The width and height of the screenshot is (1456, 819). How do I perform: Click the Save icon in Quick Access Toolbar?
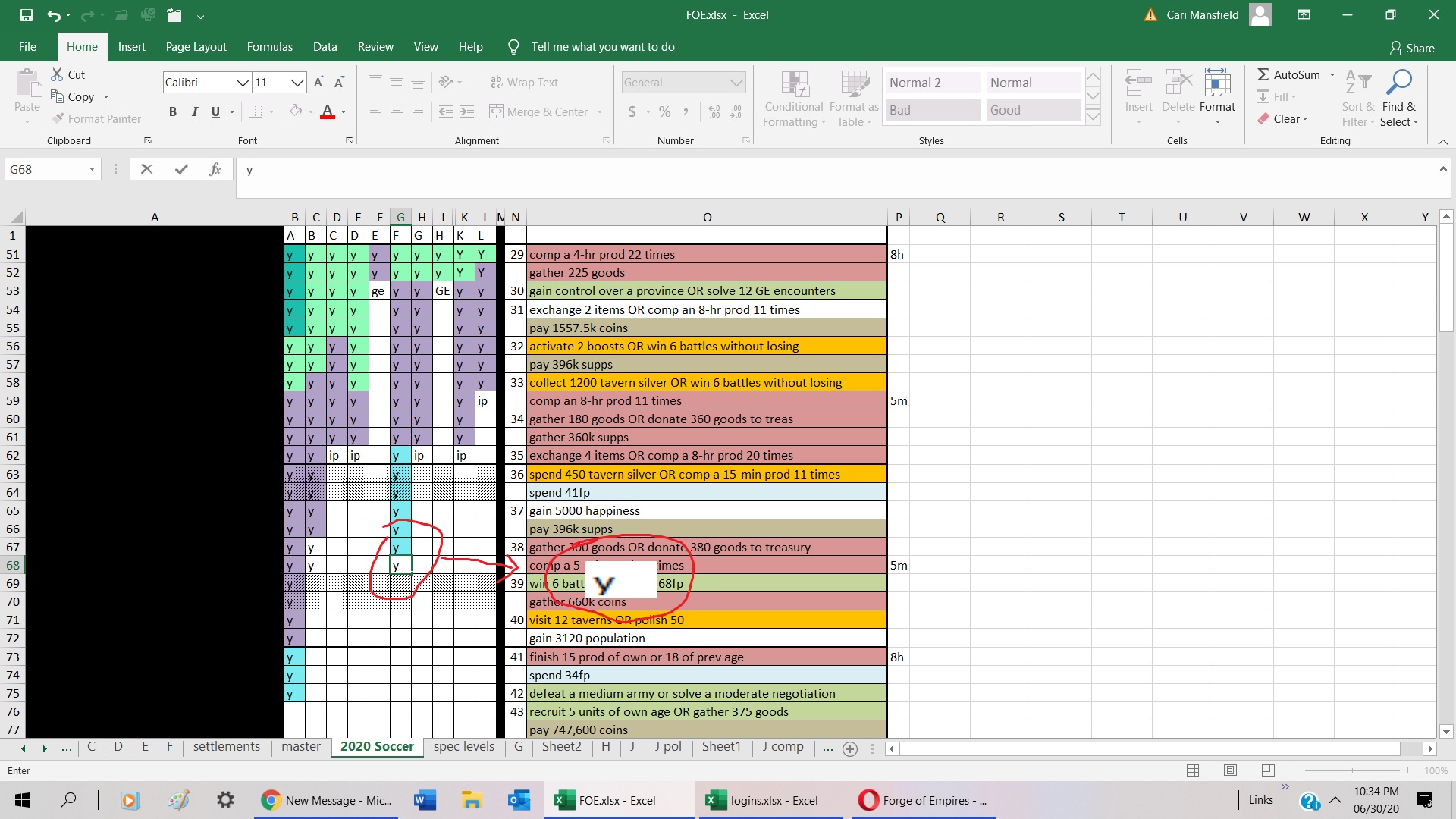coord(27,14)
